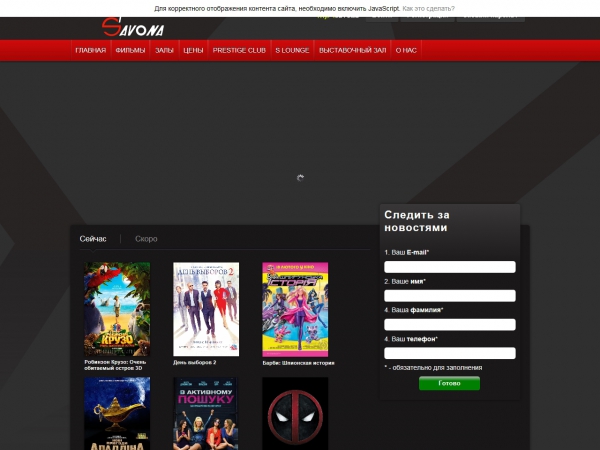Screen dimensions: 600x450
Task: Click the 'День выборов 2' title link
Action: (195, 362)
